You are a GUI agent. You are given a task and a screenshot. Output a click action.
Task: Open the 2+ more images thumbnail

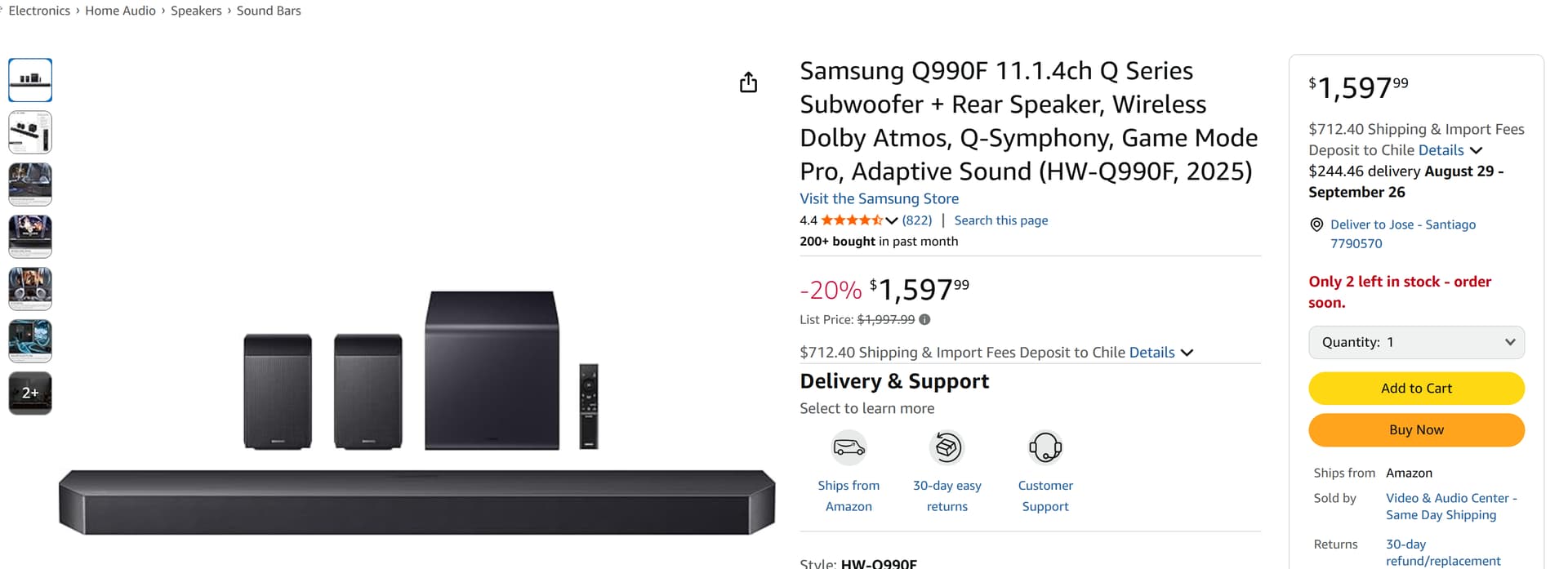30,393
